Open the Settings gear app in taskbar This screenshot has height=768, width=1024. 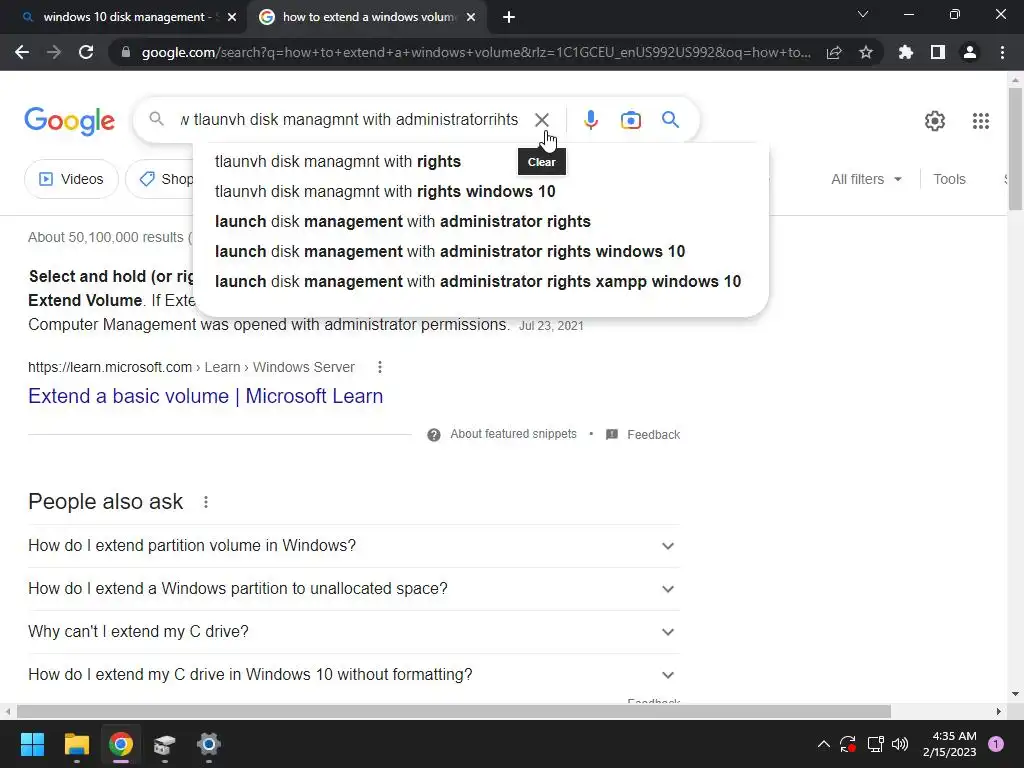pos(208,744)
